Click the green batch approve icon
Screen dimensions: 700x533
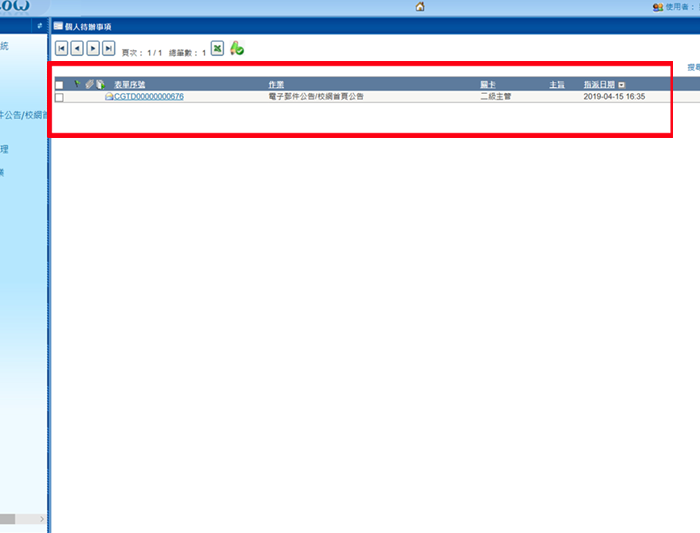point(237,48)
